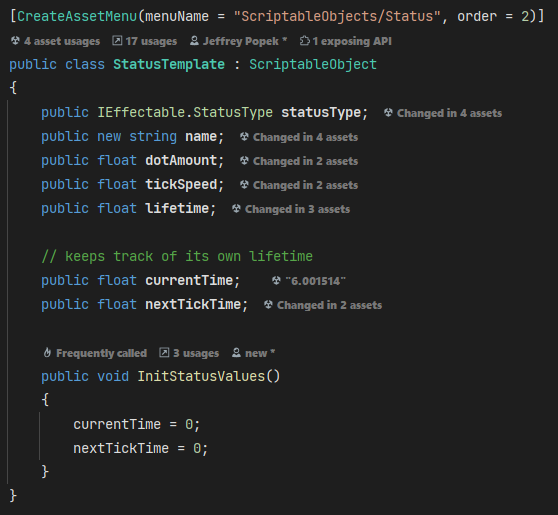Click Unity icon beside nextTickTime changed assets
Image resolution: width=558 pixels, height=515 pixels.
[x=268, y=305]
